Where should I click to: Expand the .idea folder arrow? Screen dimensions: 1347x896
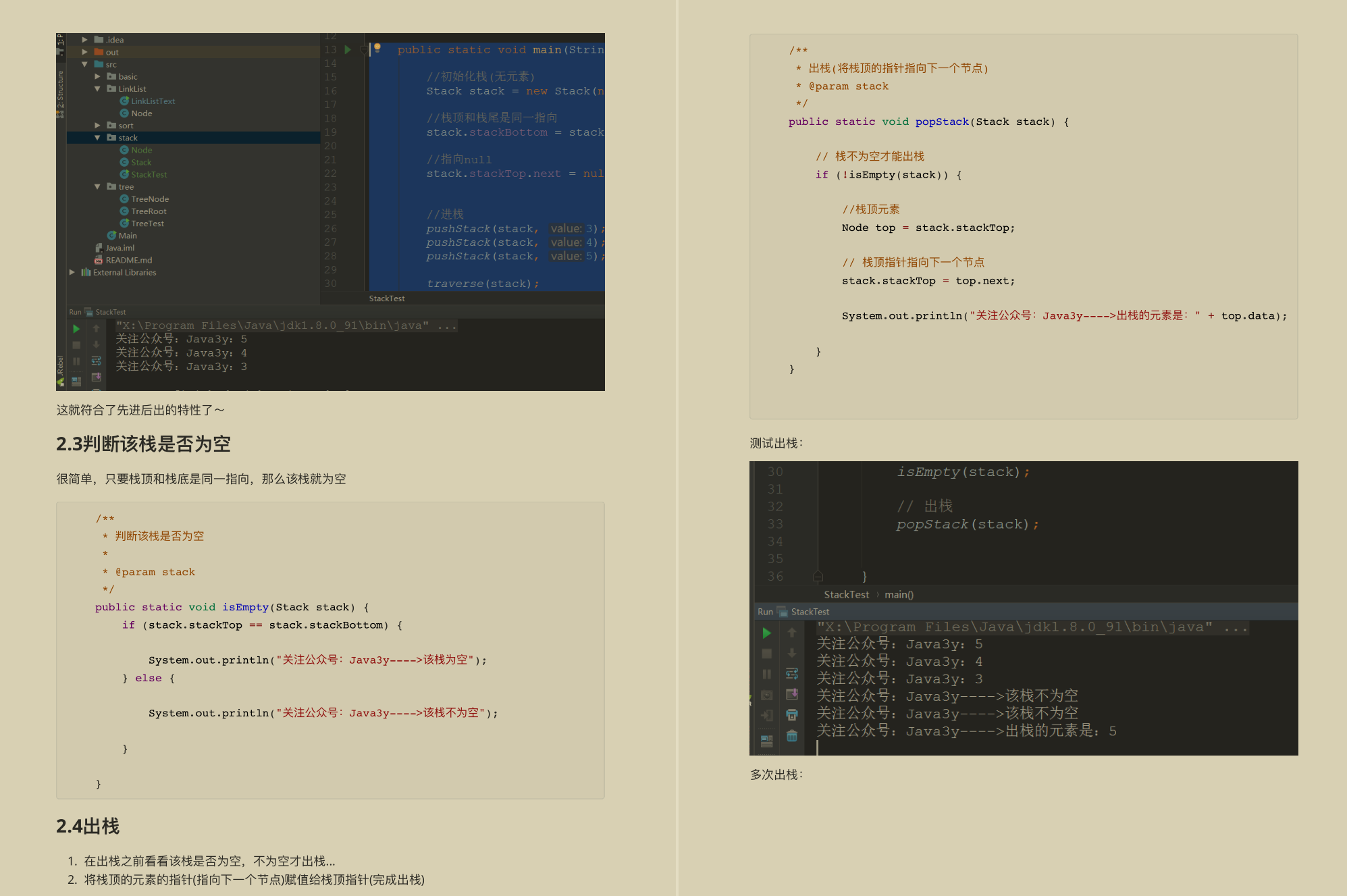click(x=84, y=40)
